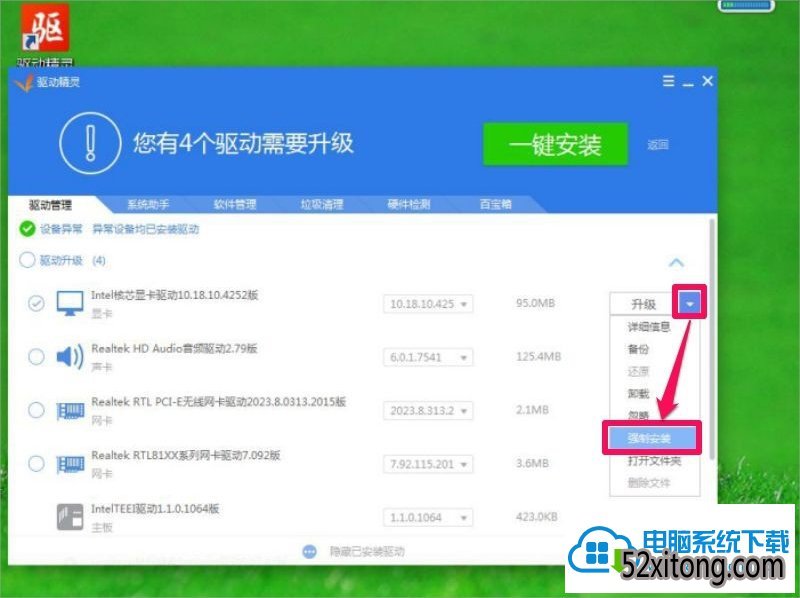Choose 卸载 from the dropdown menu

click(638, 393)
